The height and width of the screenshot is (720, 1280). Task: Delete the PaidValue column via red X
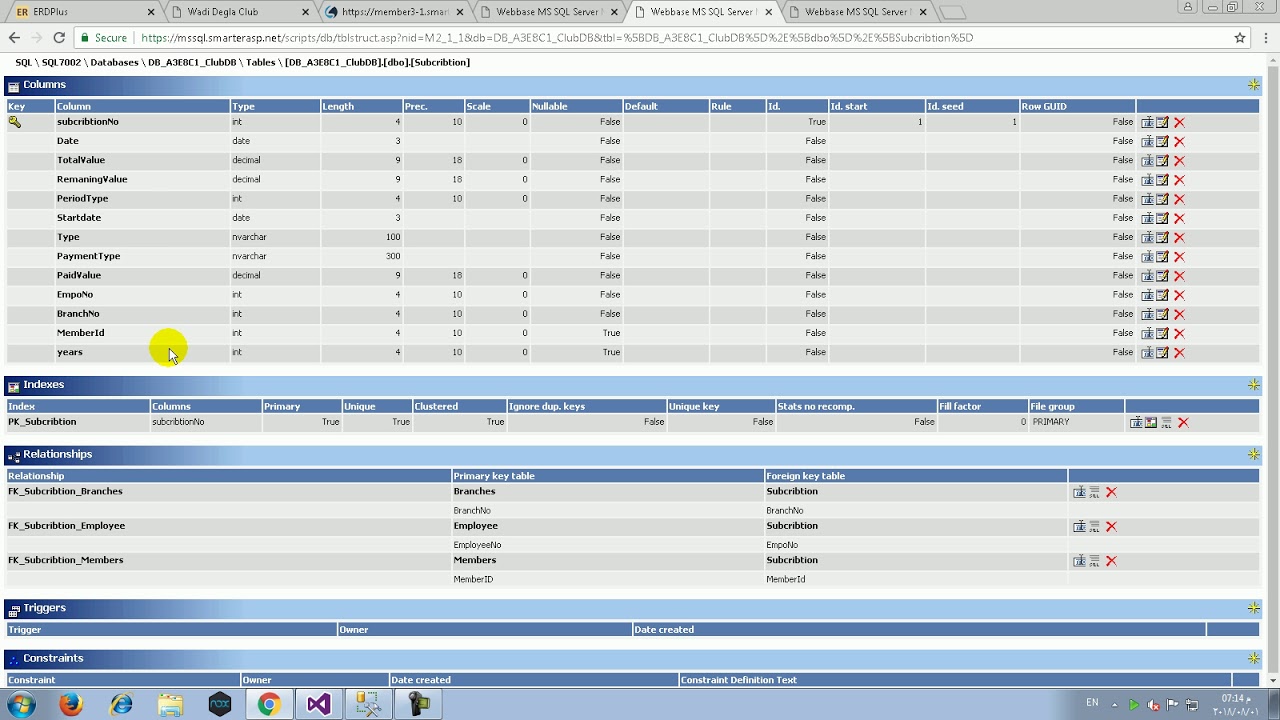(x=1179, y=275)
